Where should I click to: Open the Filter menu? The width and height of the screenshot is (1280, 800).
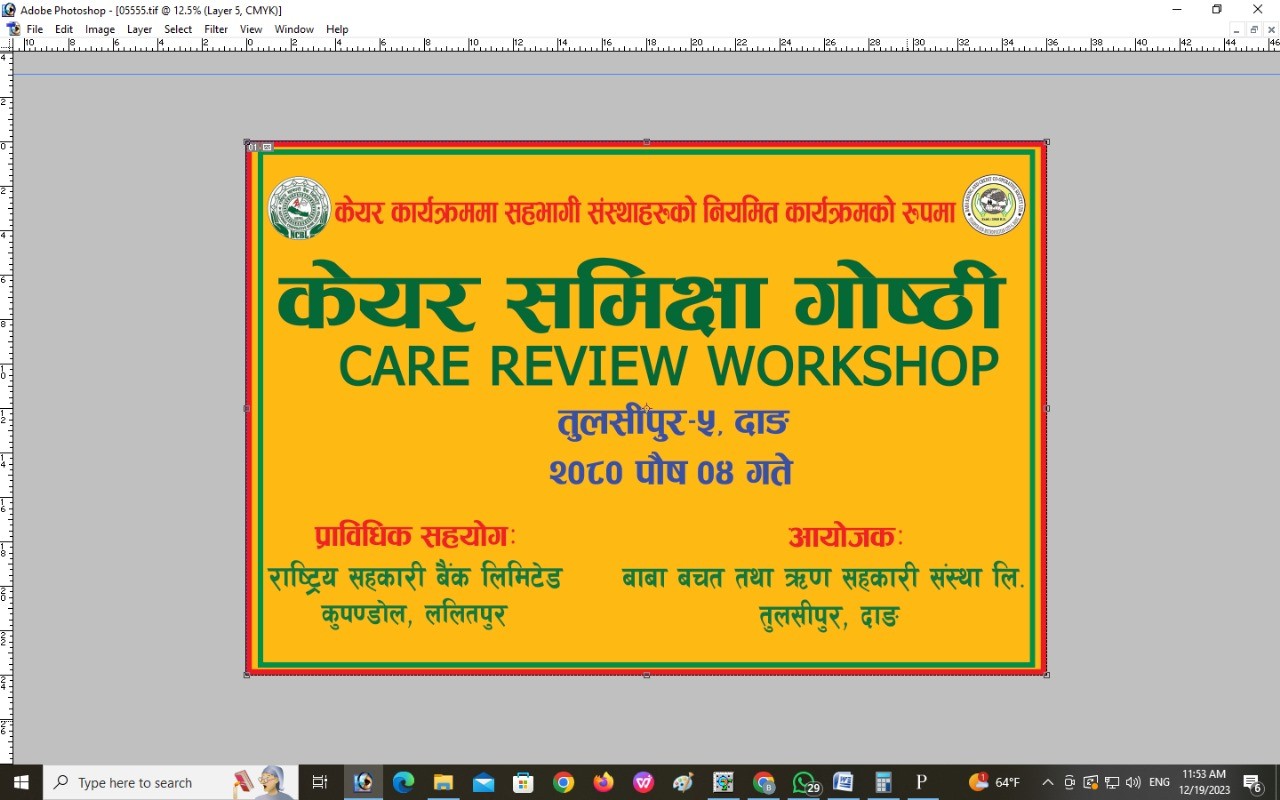[x=216, y=29]
